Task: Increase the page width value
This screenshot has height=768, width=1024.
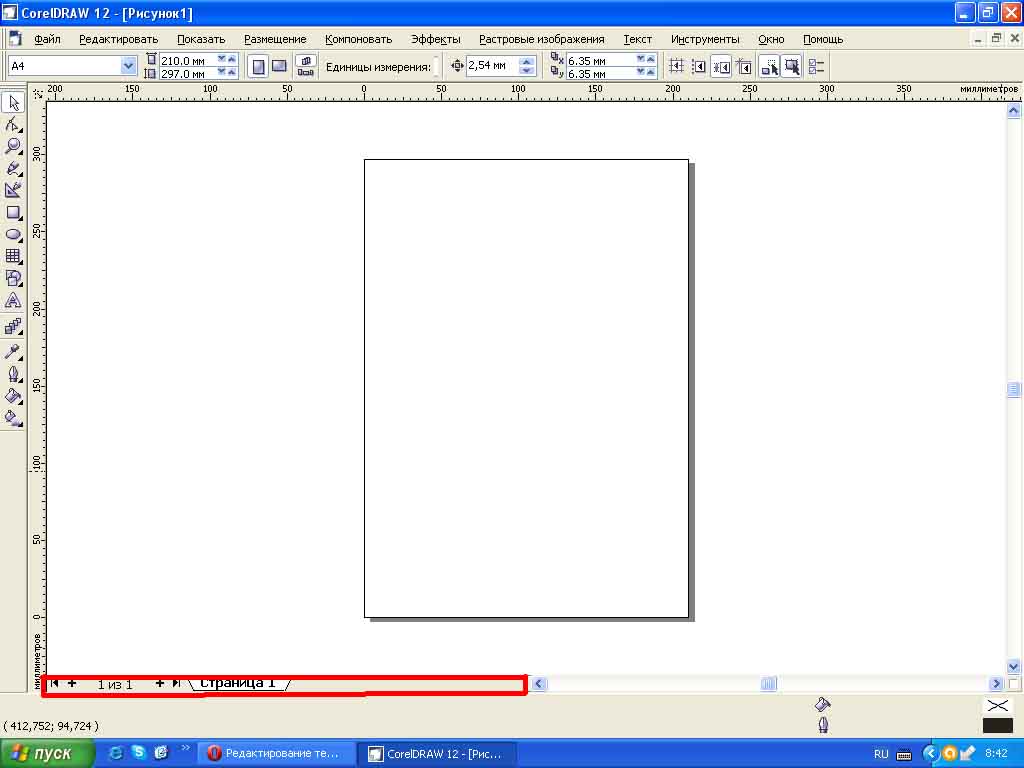Action: (x=232, y=59)
